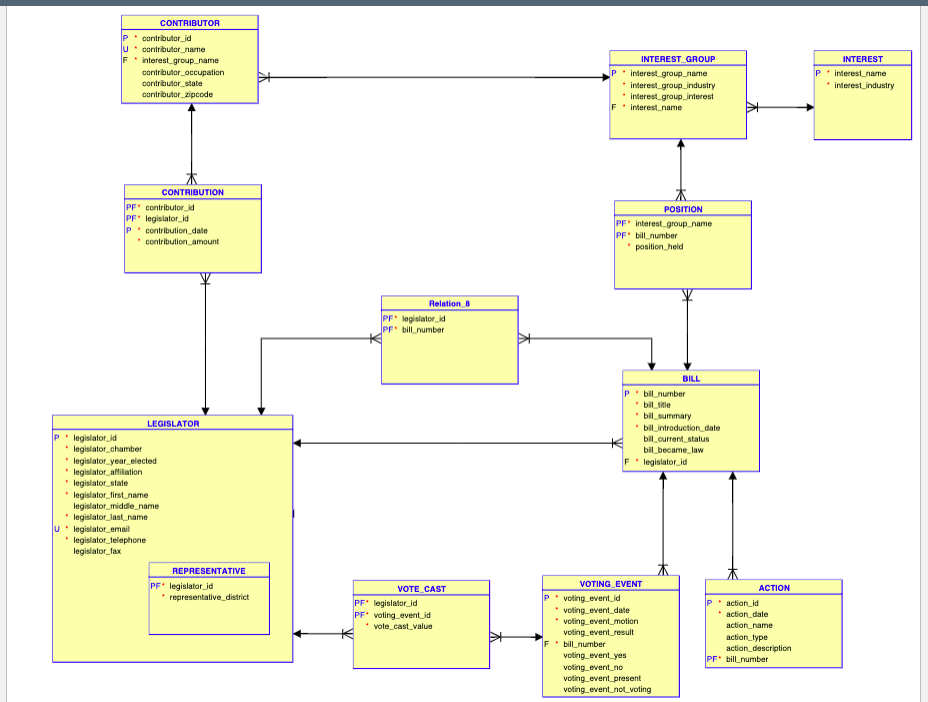This screenshot has width=928, height=702.
Task: Click voting_event_motion attribute
Action: click(601, 621)
